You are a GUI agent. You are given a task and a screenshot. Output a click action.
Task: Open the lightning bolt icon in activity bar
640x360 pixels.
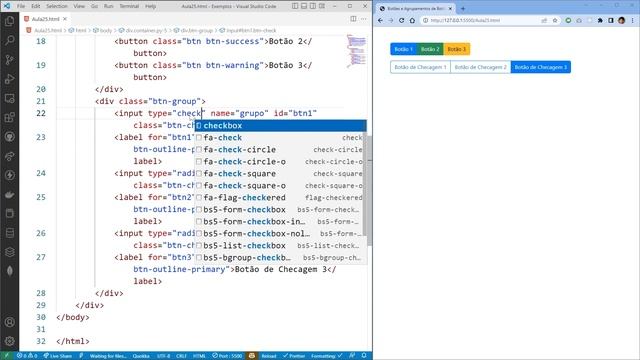click(9, 176)
